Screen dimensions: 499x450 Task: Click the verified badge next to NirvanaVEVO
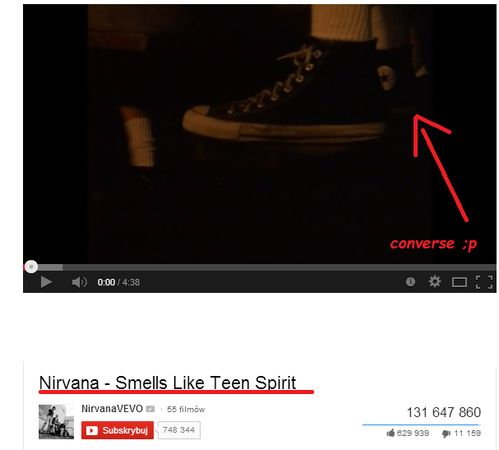coord(150,409)
